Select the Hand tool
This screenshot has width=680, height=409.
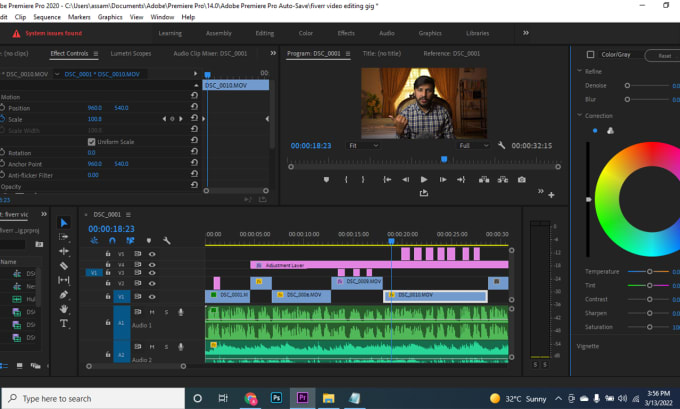tap(64, 309)
